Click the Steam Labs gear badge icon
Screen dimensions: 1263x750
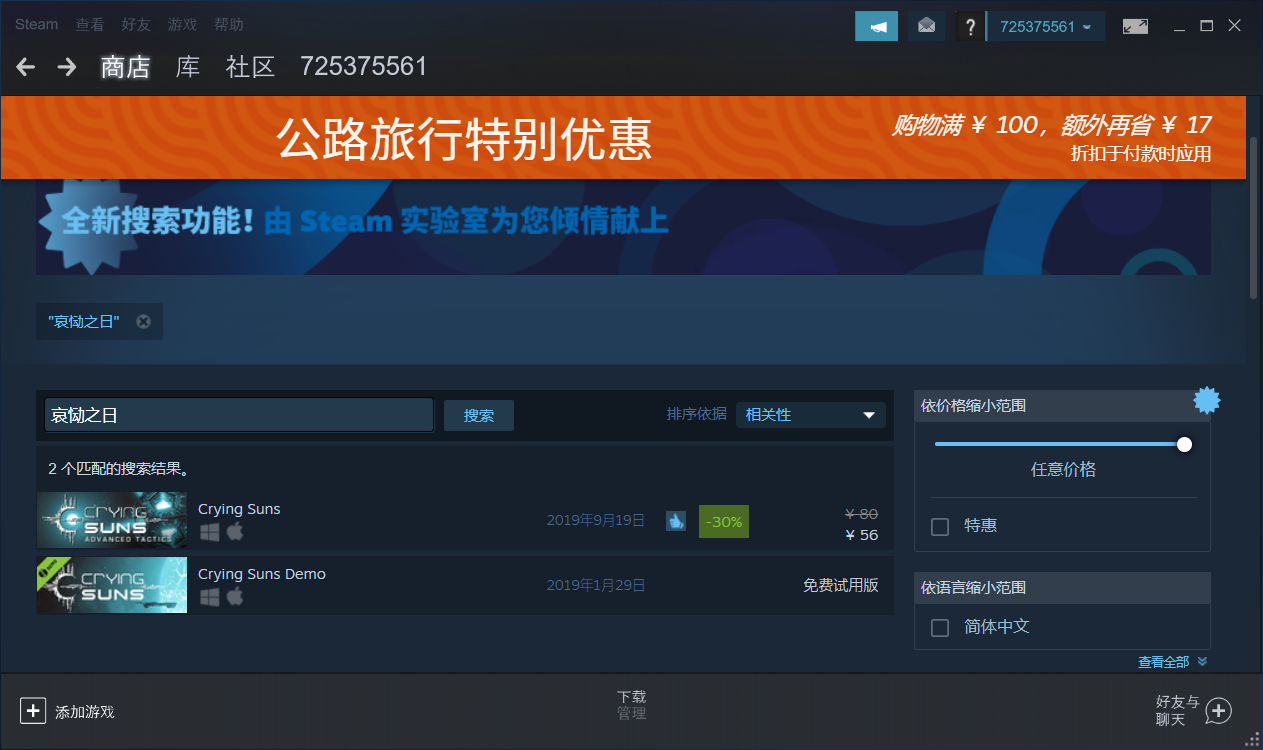[1207, 401]
